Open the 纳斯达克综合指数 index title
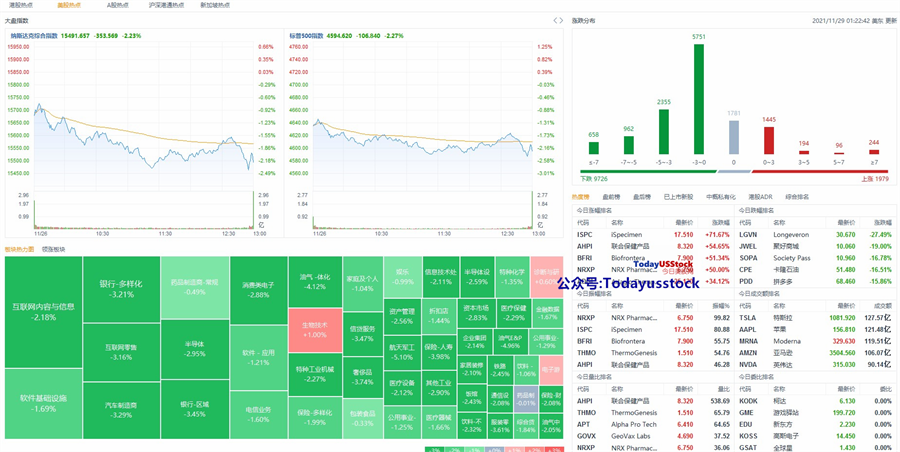 click(x=34, y=36)
